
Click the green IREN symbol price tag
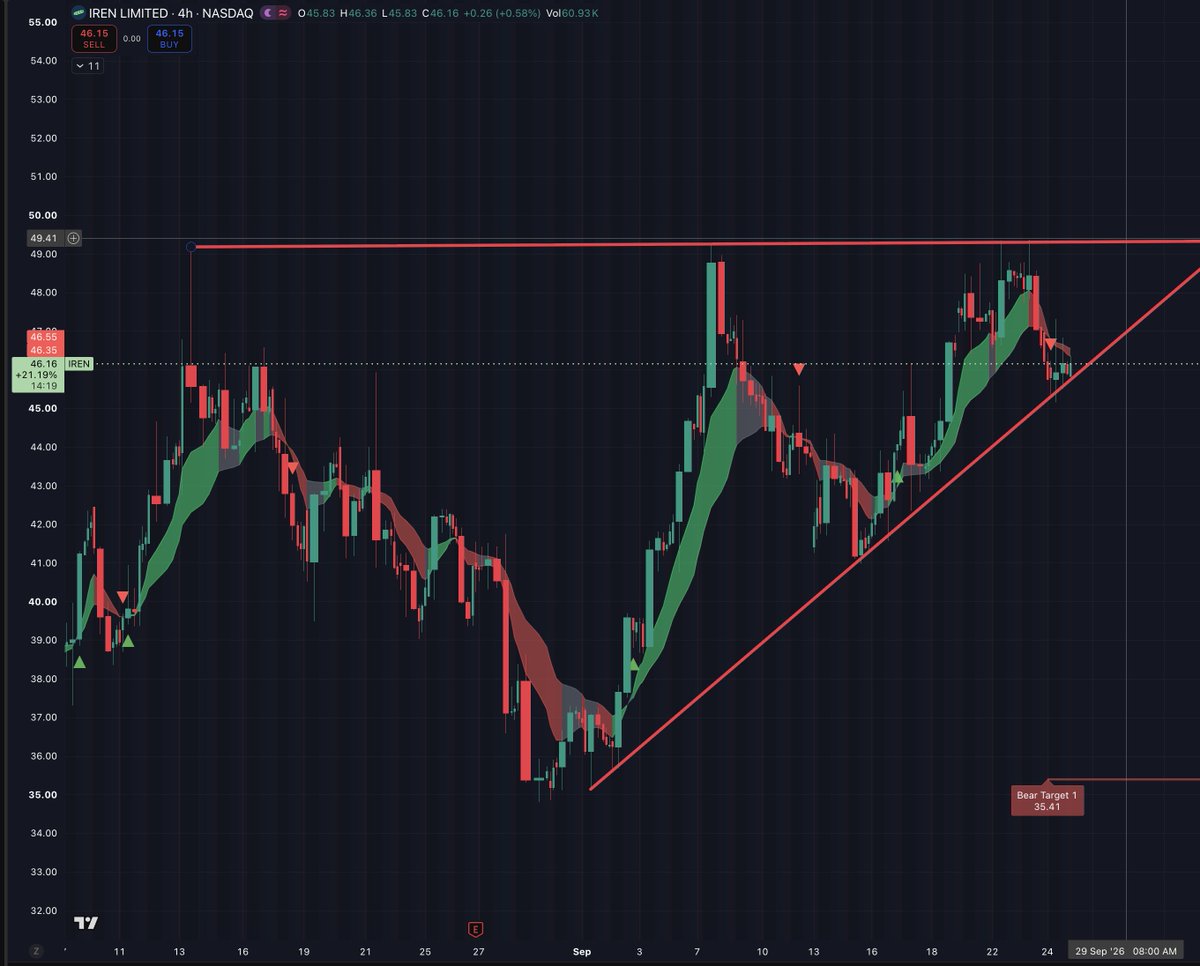[x=79, y=364]
